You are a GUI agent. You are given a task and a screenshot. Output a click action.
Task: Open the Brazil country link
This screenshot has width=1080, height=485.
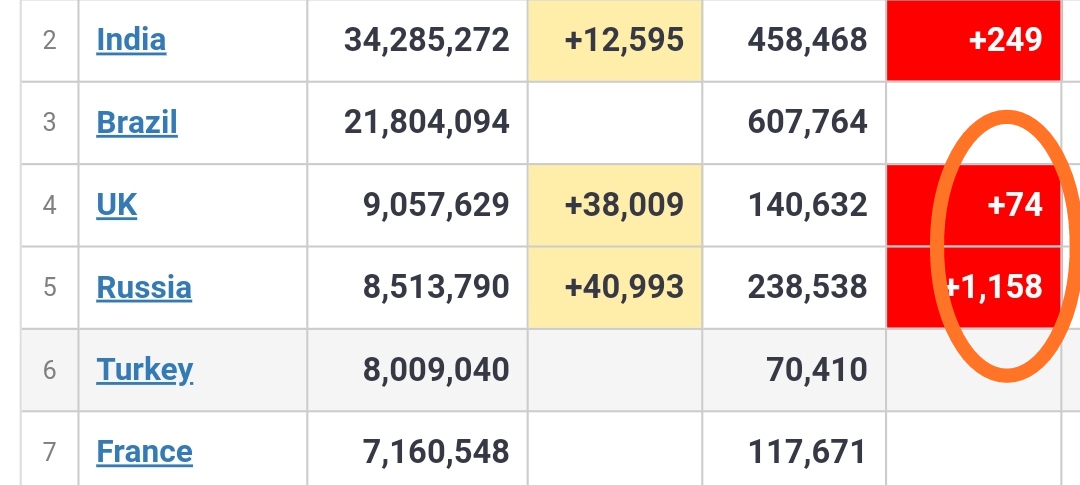[x=137, y=122]
